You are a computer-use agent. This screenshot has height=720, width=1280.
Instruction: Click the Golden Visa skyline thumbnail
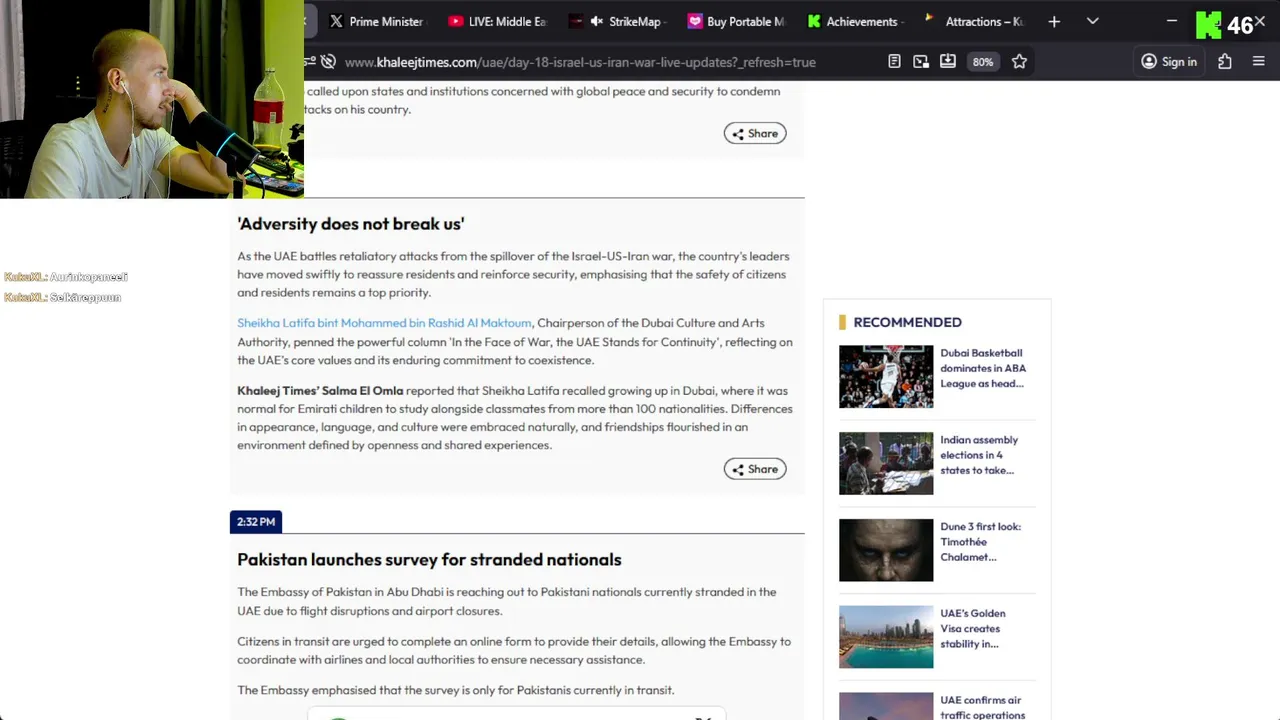tap(886, 637)
